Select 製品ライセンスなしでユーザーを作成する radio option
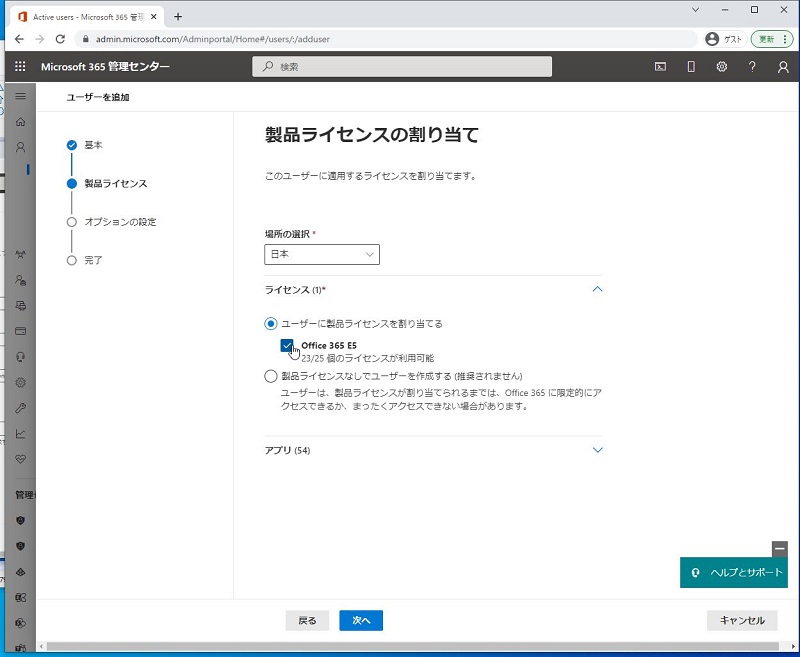800x657 pixels. click(x=270, y=376)
